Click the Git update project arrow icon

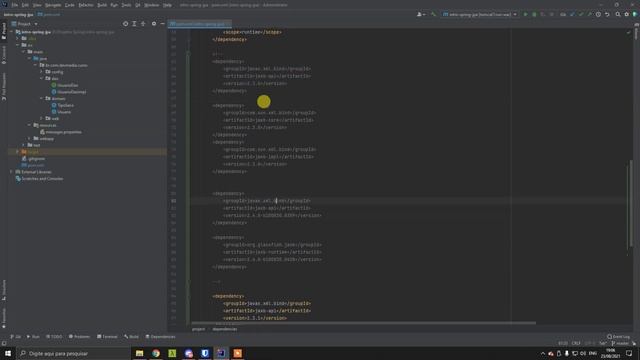point(572,14)
